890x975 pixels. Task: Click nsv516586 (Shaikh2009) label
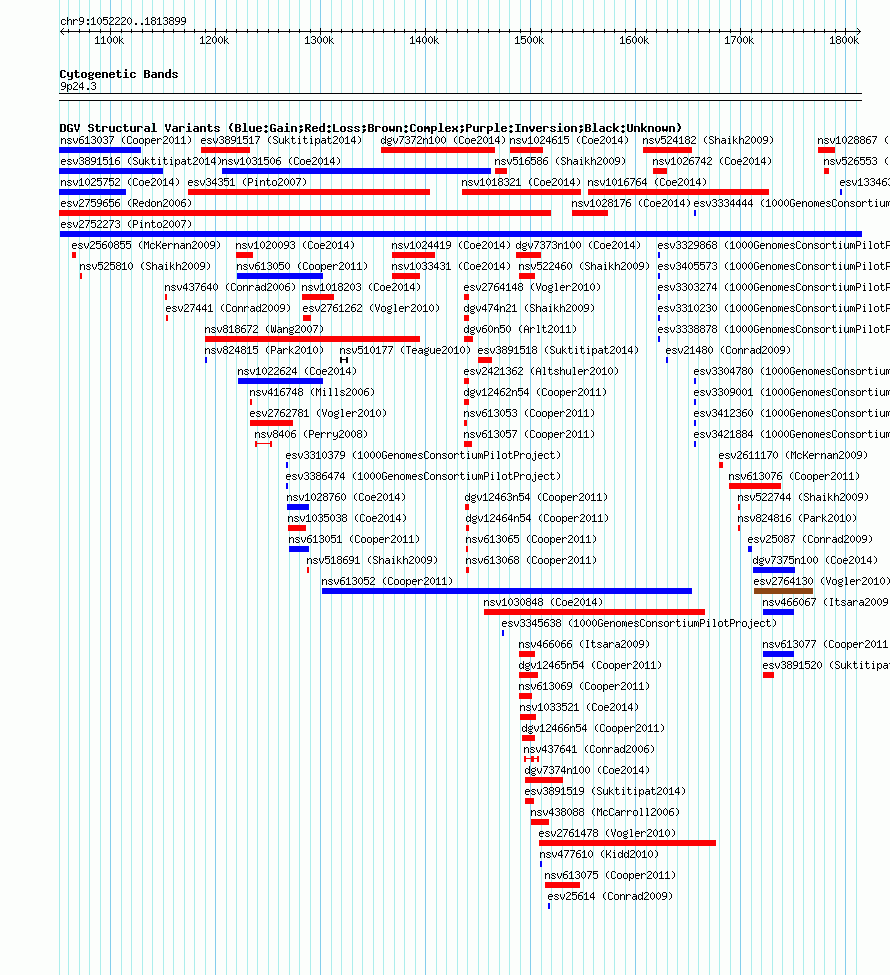point(560,162)
